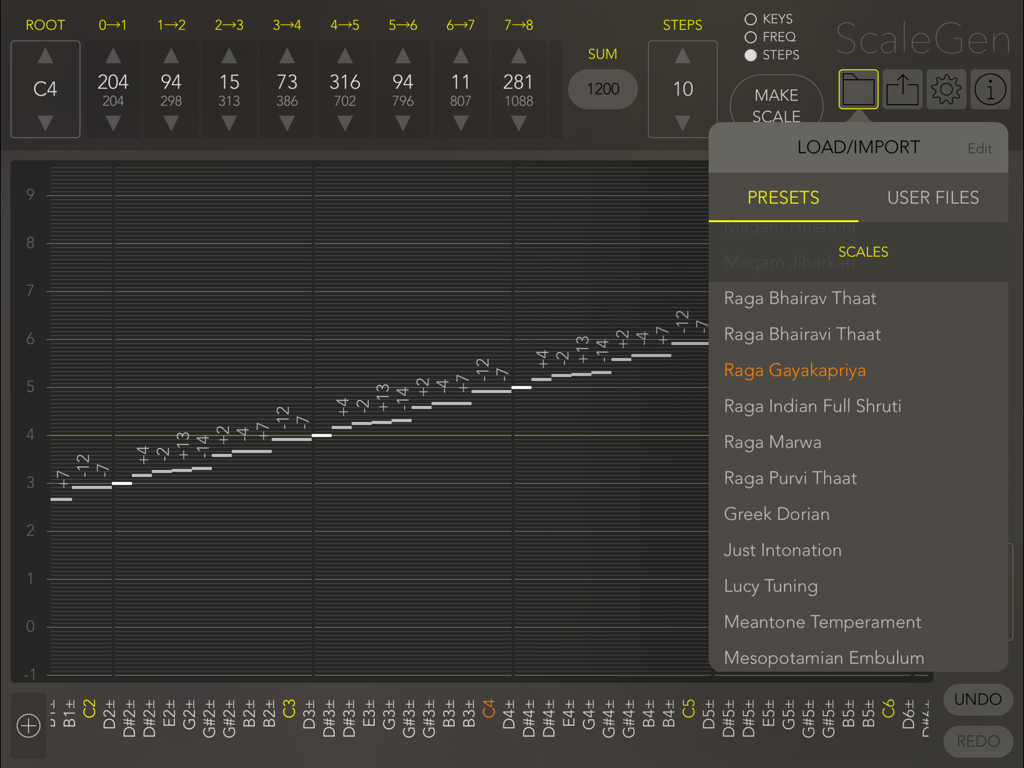Switch to the PRESETS tab
The image size is (1024, 768).
[x=783, y=197]
